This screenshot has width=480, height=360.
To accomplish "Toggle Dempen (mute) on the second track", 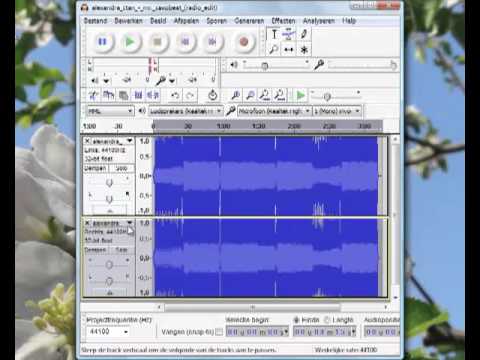I will [x=96, y=250].
